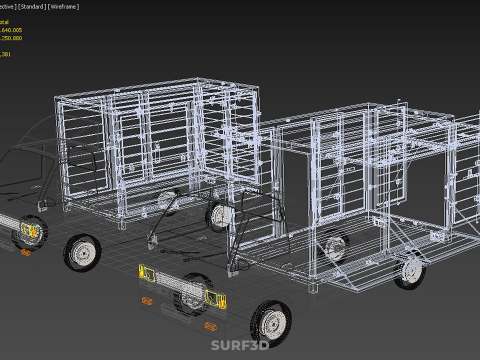Select the trailer wheel at the far right
This screenshot has width=480, height=360.
pos(410,271)
